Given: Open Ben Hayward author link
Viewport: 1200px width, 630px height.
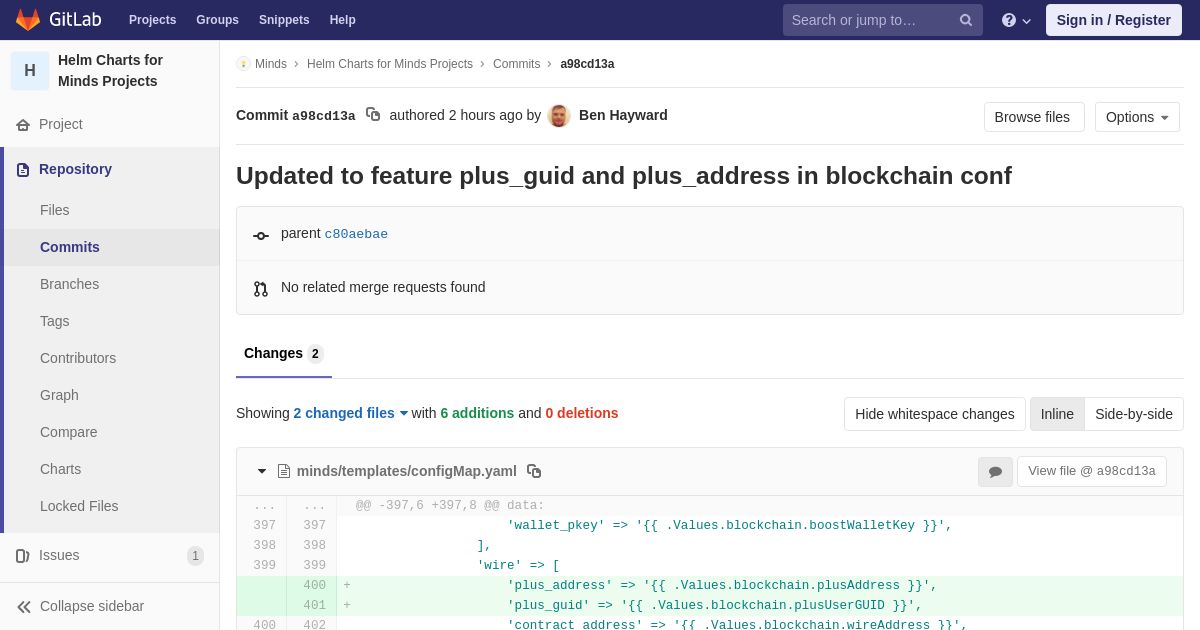Looking at the screenshot, I should [x=623, y=115].
